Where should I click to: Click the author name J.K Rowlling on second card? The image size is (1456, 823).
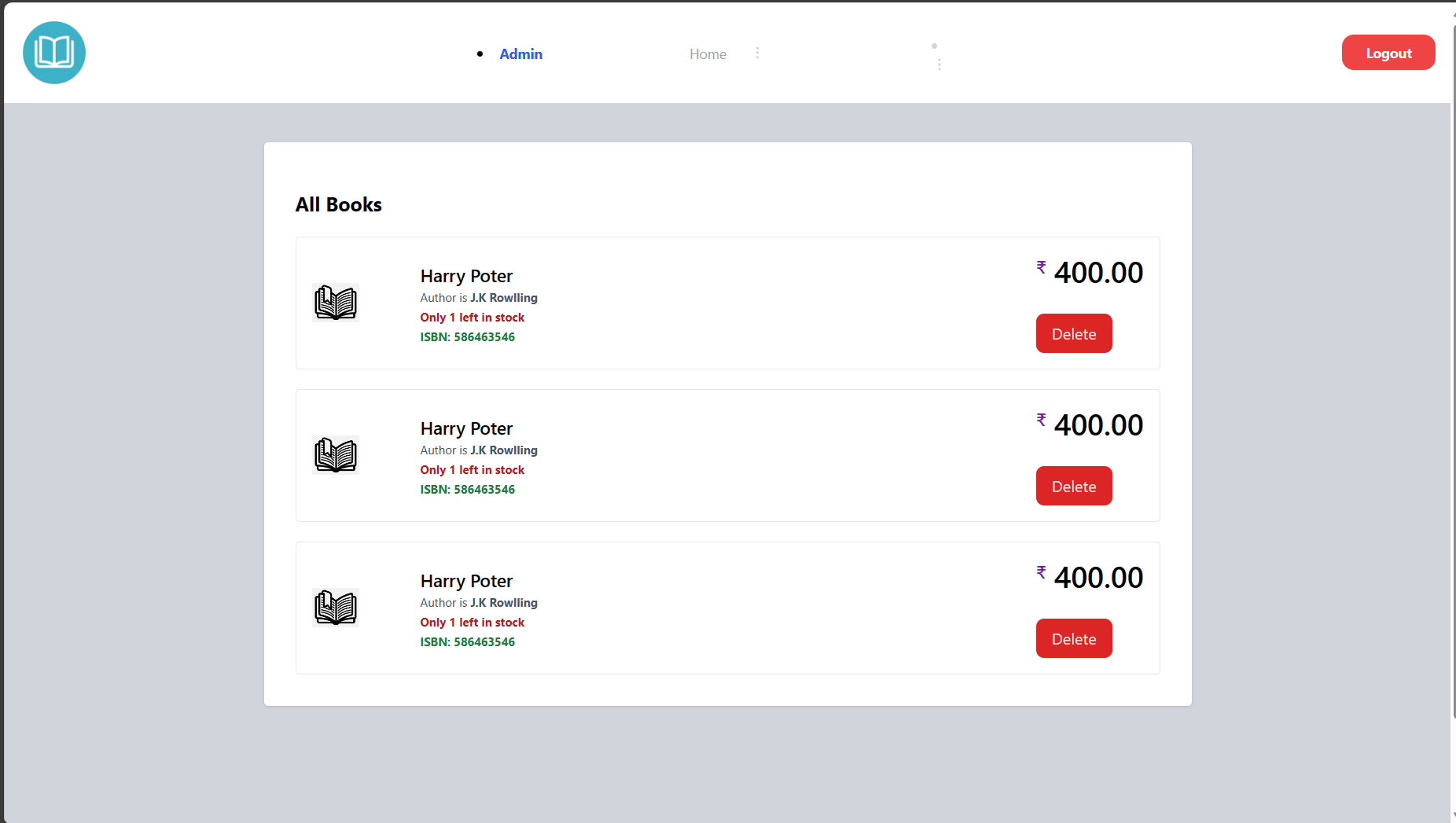tap(504, 450)
